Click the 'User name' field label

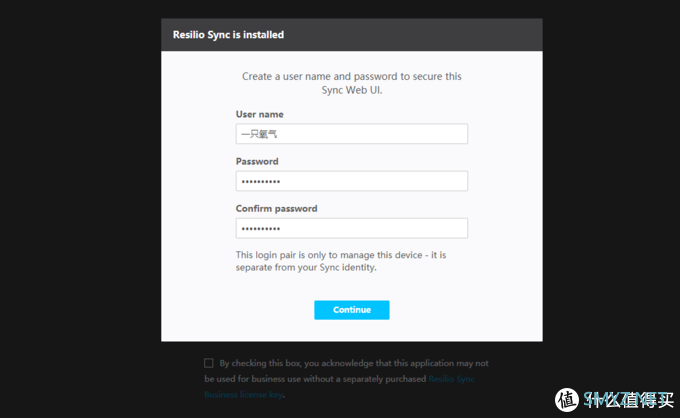[260, 114]
